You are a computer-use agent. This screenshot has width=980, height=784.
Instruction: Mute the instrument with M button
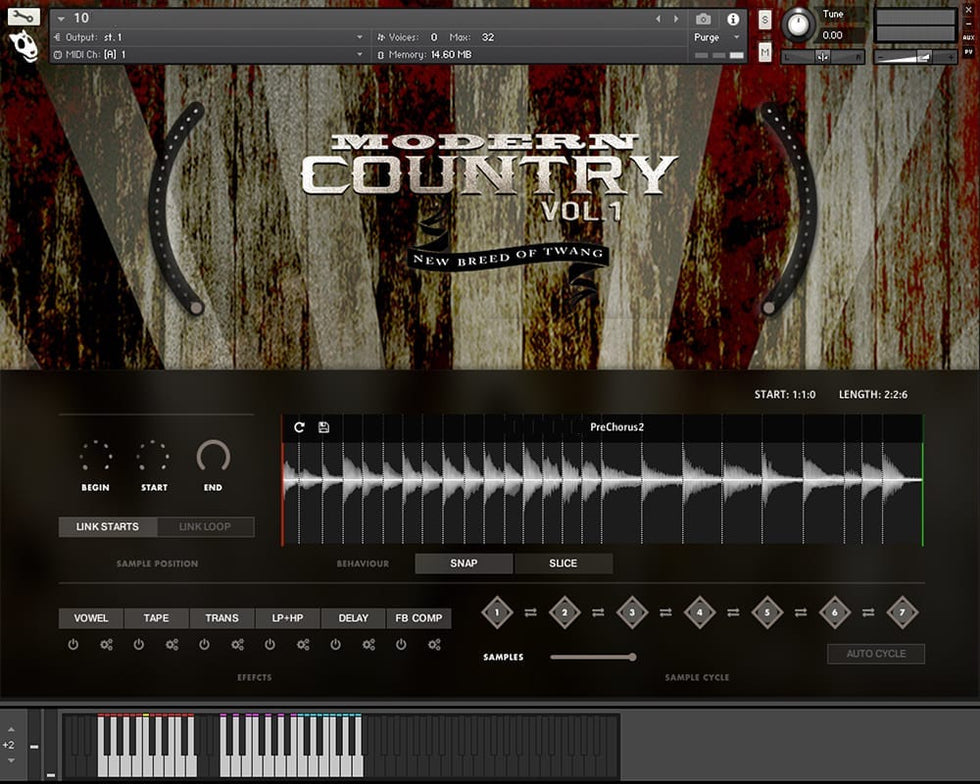(x=765, y=52)
